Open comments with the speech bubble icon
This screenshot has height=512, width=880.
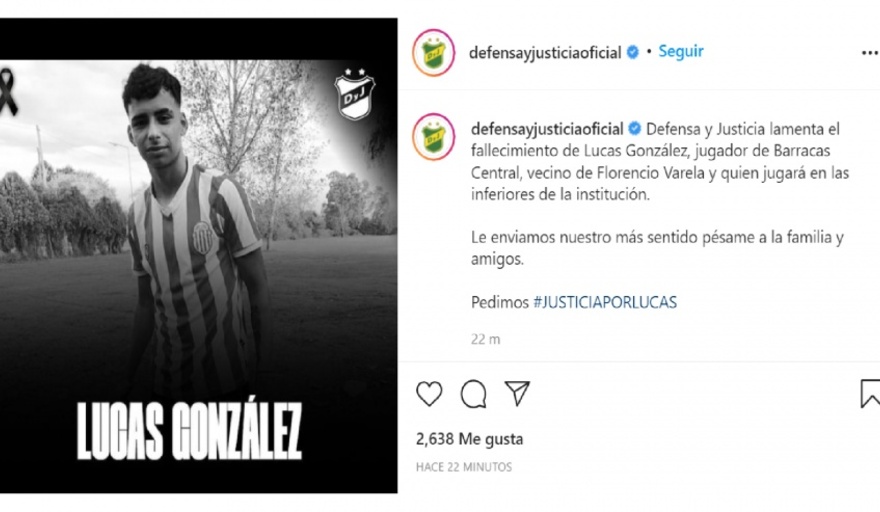473,394
